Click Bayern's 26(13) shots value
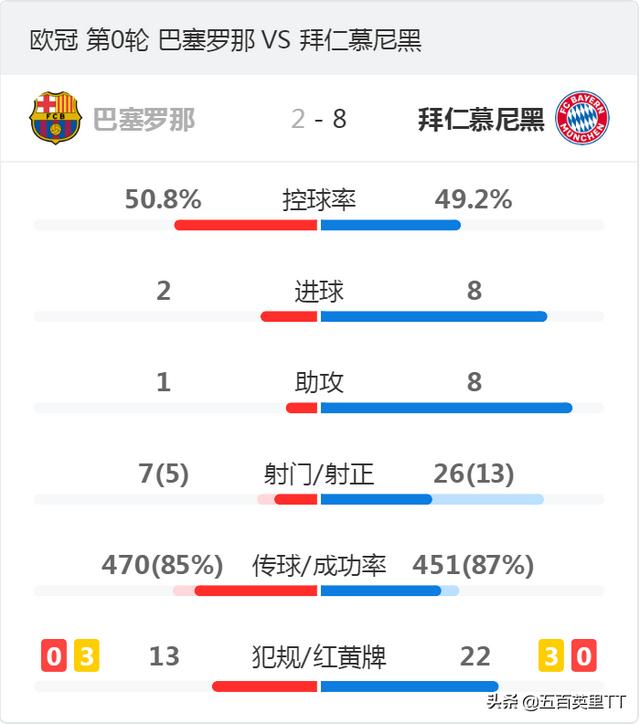Image resolution: width=640 pixels, height=724 pixels. [x=474, y=474]
